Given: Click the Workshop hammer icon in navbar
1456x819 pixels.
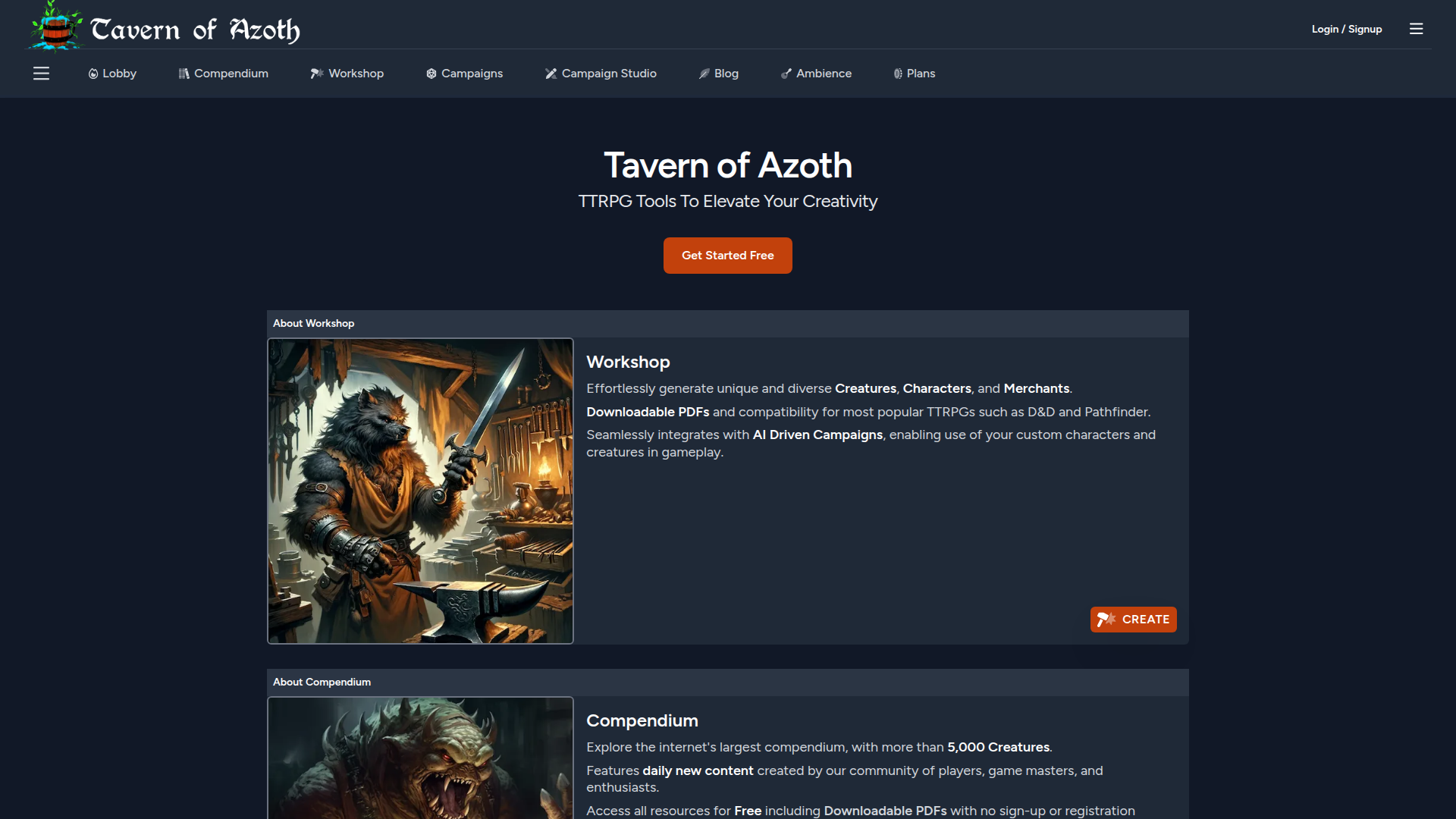Looking at the screenshot, I should [317, 74].
